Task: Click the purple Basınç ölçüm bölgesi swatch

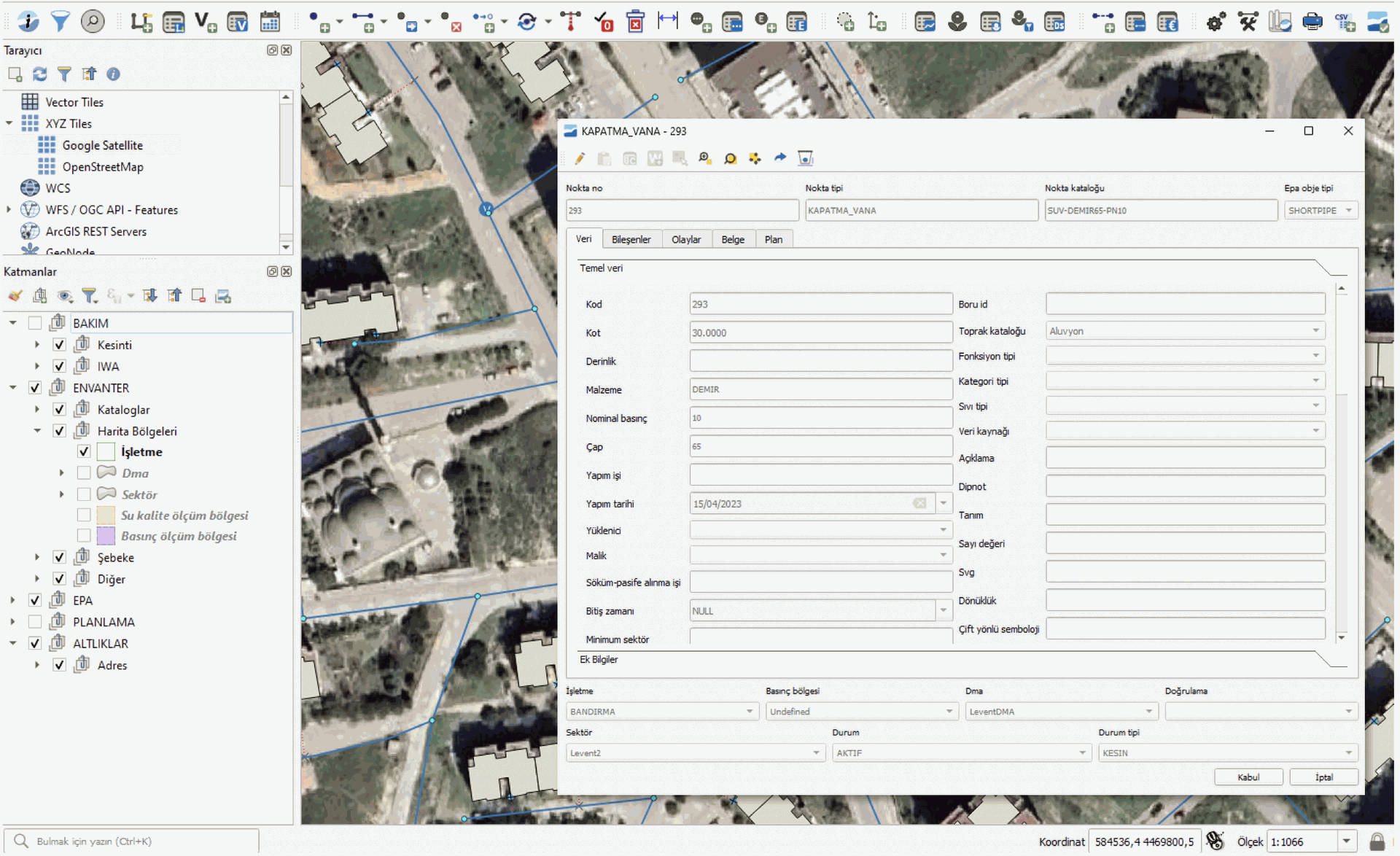Action: click(106, 536)
